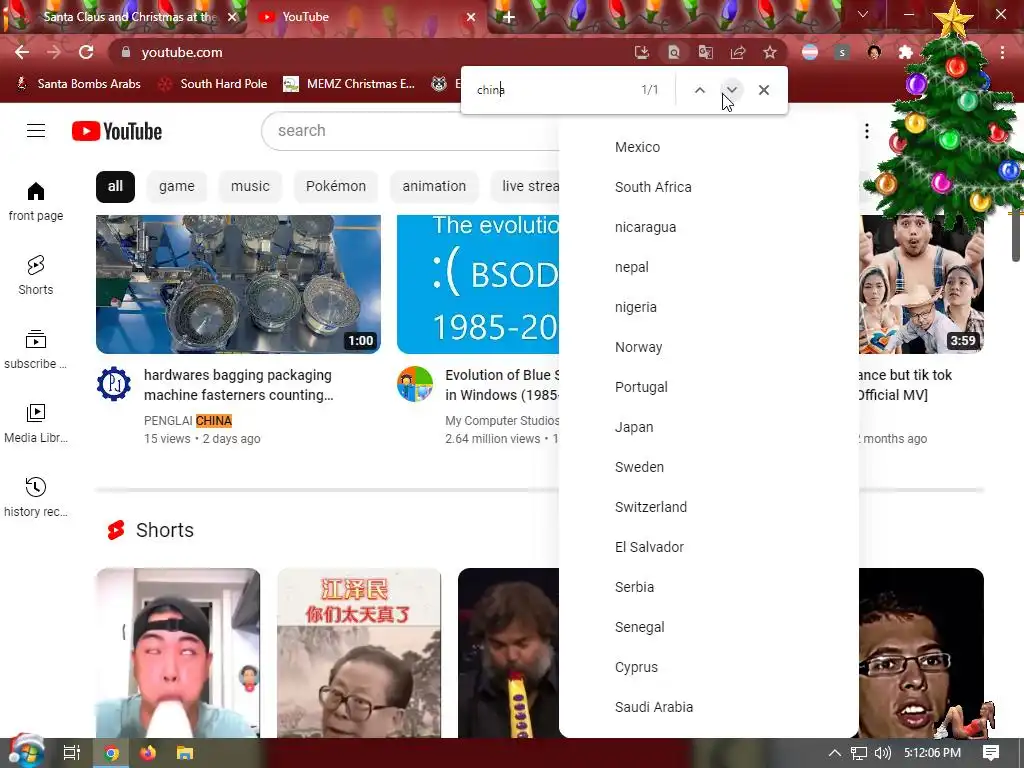This screenshot has width=1024, height=768.
Task: Select the 'game' filter chip
Action: [x=176, y=187]
